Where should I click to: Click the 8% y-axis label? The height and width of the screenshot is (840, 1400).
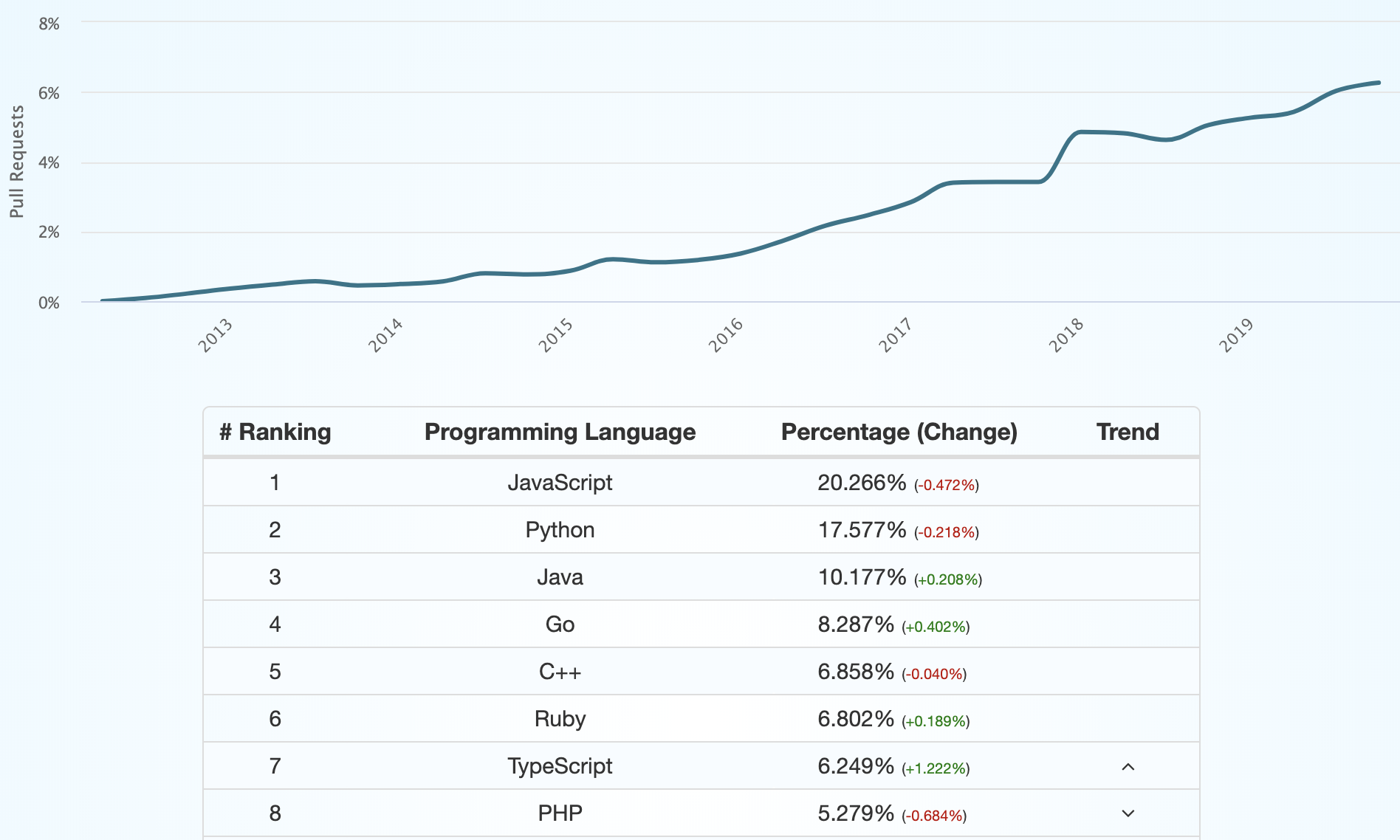[49, 24]
